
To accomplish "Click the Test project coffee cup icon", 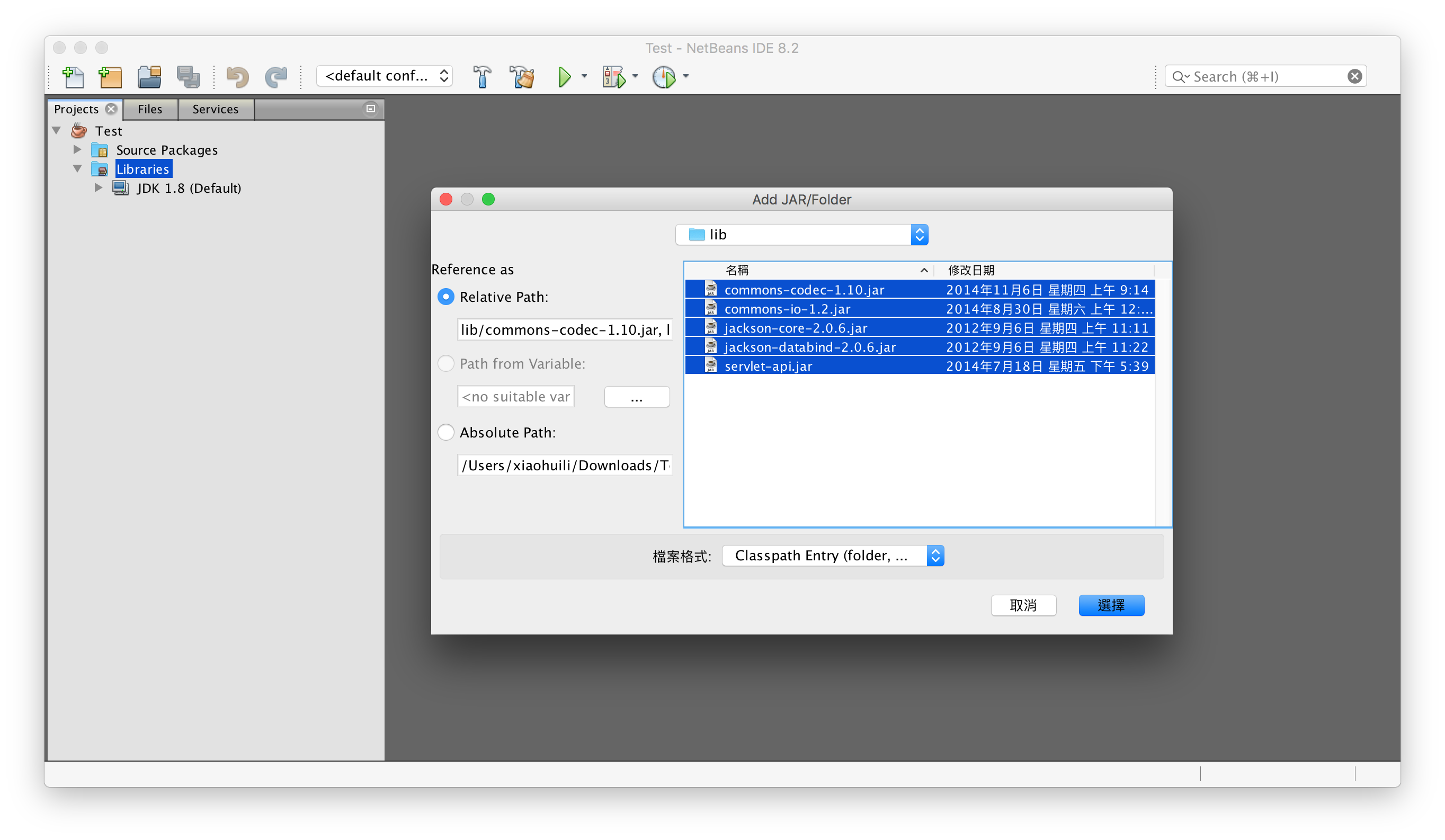I will [x=79, y=131].
